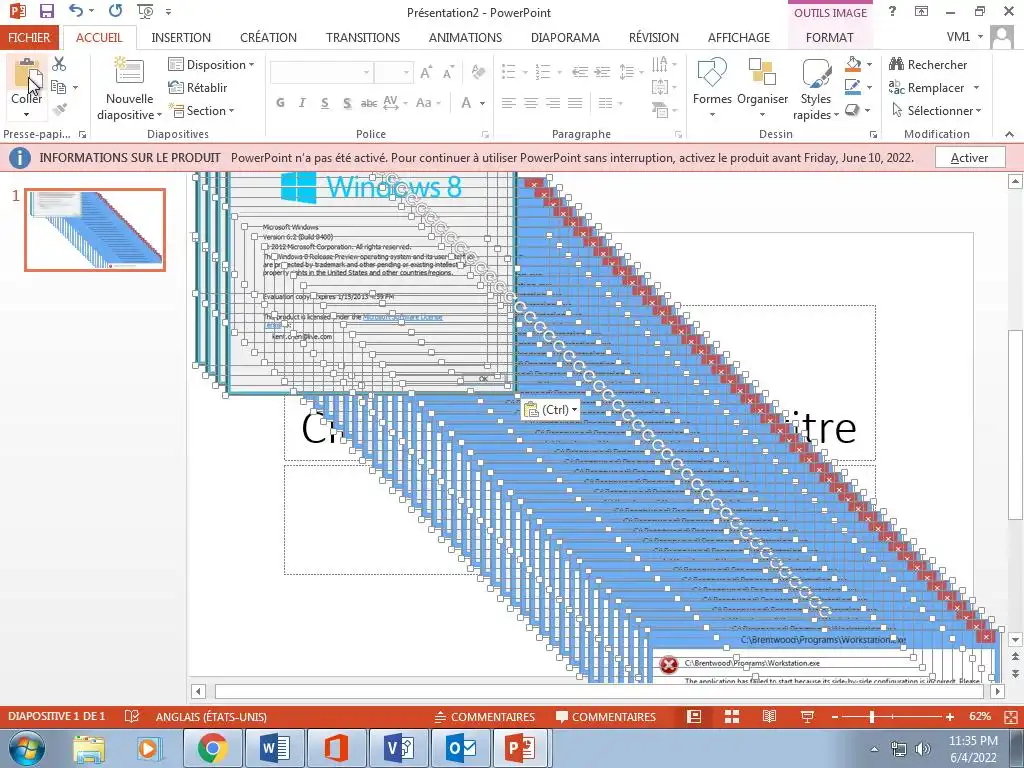Expand the Remplacer dropdown arrow

tap(976, 88)
